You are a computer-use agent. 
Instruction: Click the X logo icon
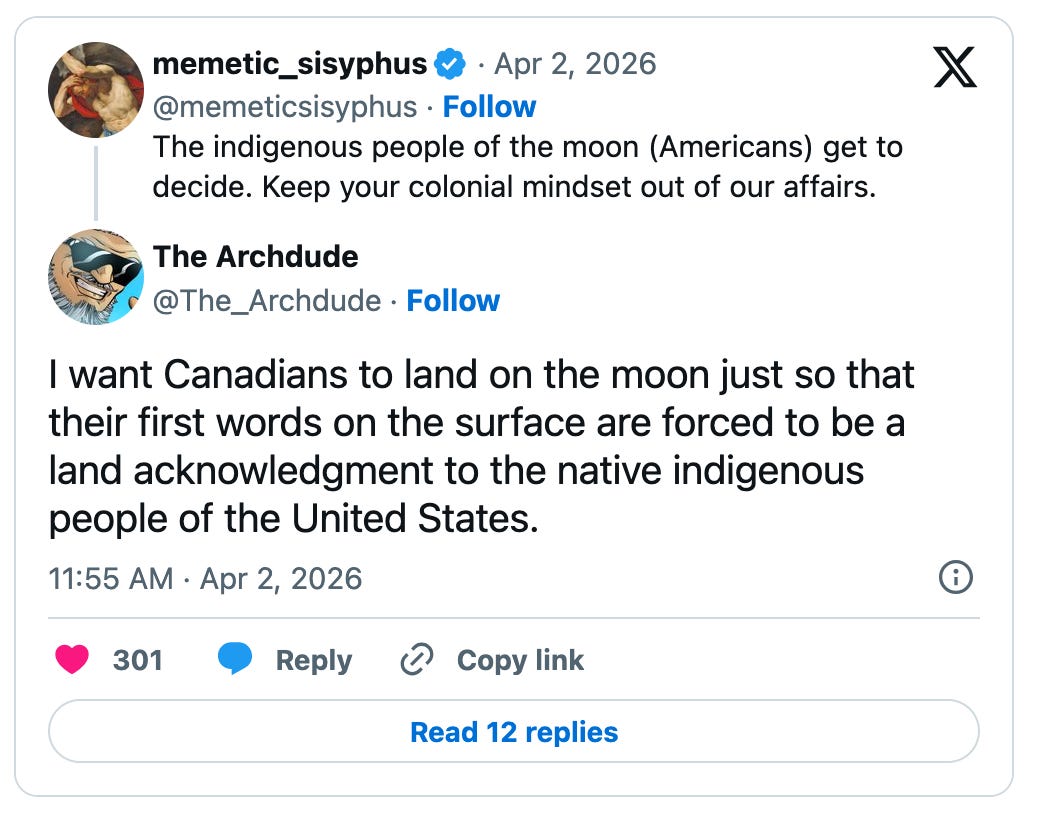click(x=954, y=67)
